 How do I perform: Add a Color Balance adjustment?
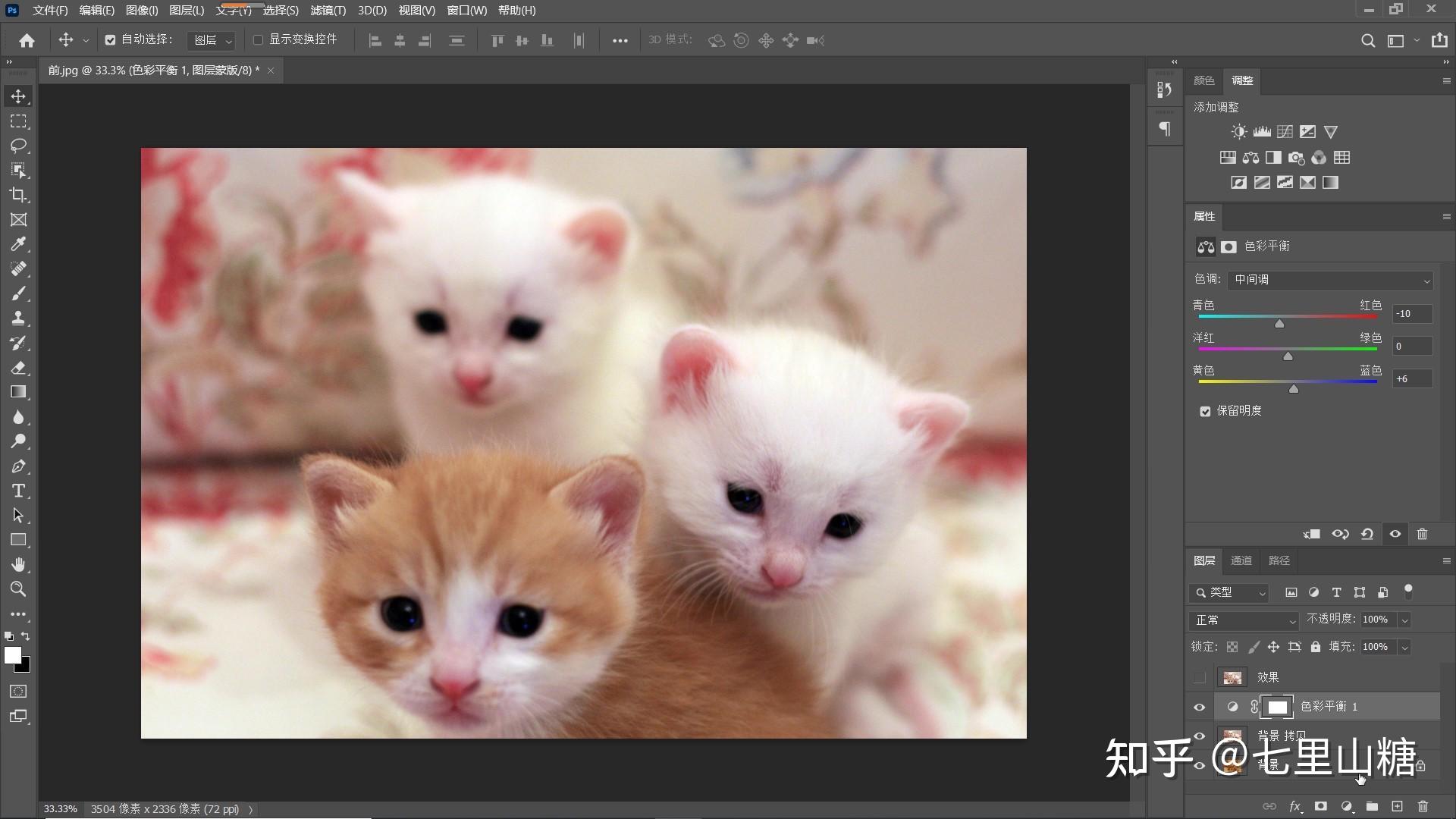coord(1250,158)
